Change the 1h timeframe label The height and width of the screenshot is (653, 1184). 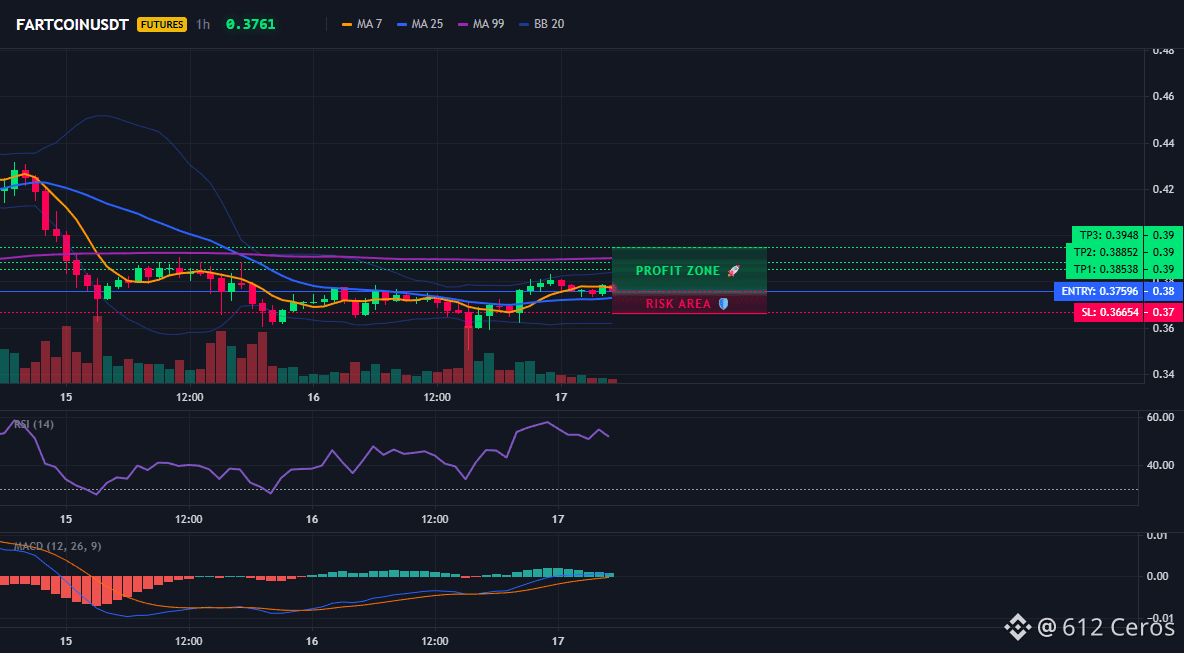203,24
